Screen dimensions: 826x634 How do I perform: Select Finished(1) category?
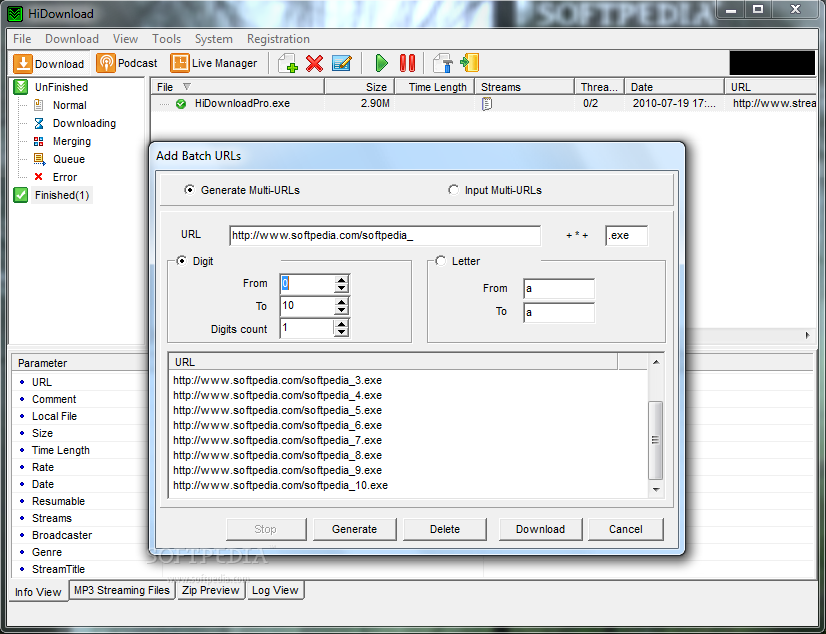click(62, 195)
